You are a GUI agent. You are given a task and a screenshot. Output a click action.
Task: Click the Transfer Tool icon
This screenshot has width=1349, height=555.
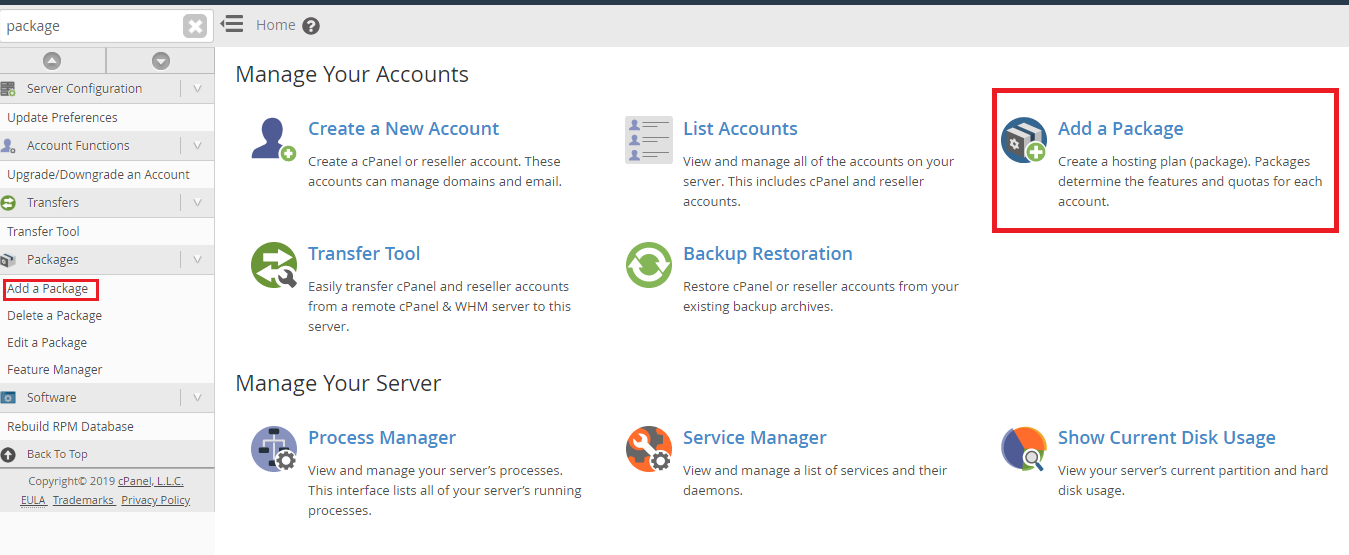click(x=273, y=265)
